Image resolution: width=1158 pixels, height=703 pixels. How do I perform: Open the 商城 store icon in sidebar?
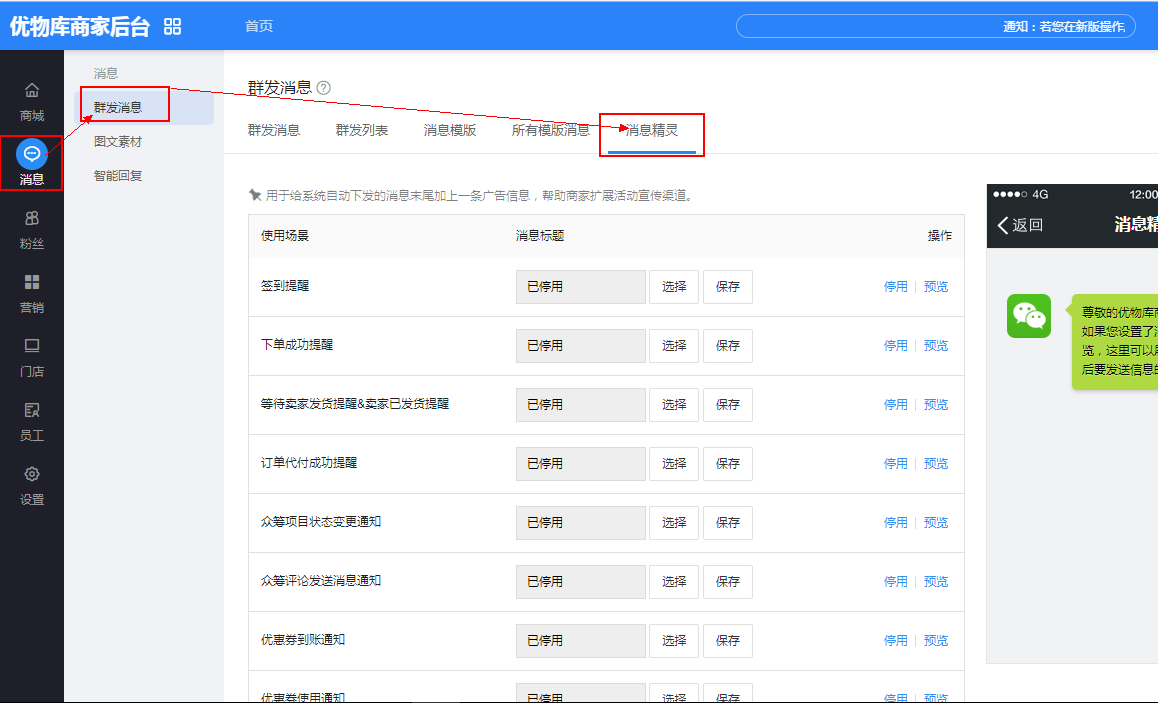[x=32, y=91]
